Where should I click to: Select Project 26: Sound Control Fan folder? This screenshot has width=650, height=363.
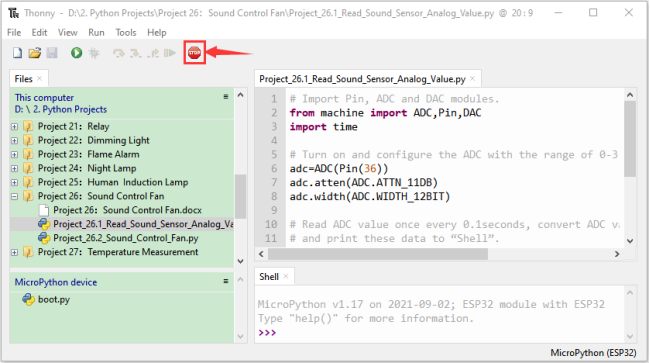pyautogui.click(x=101, y=196)
